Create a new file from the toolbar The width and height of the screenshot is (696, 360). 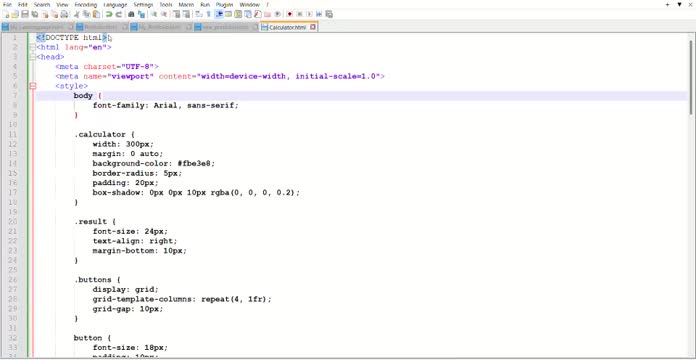pos(6,14)
